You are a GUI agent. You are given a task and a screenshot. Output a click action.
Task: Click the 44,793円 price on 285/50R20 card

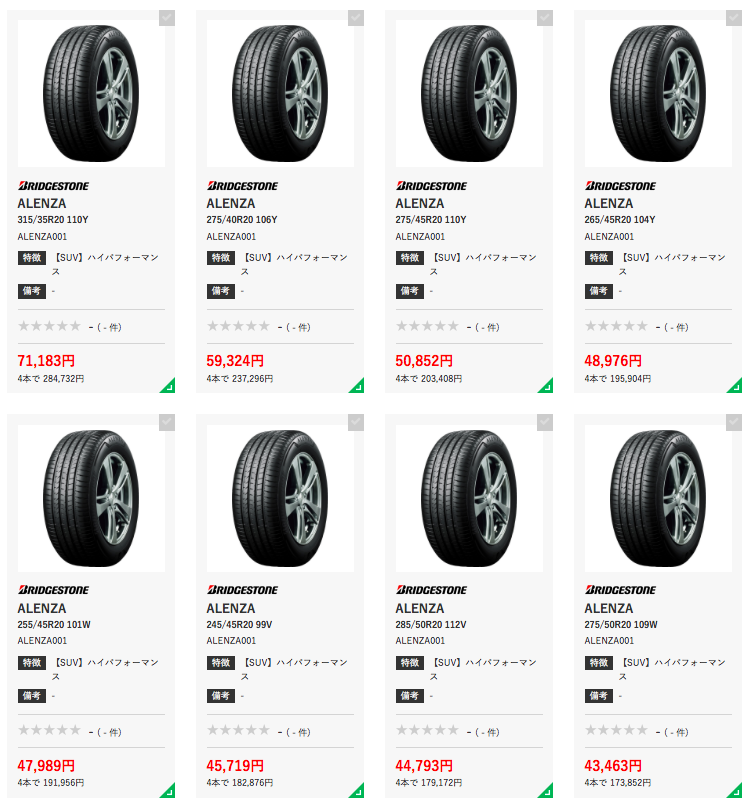(x=424, y=765)
